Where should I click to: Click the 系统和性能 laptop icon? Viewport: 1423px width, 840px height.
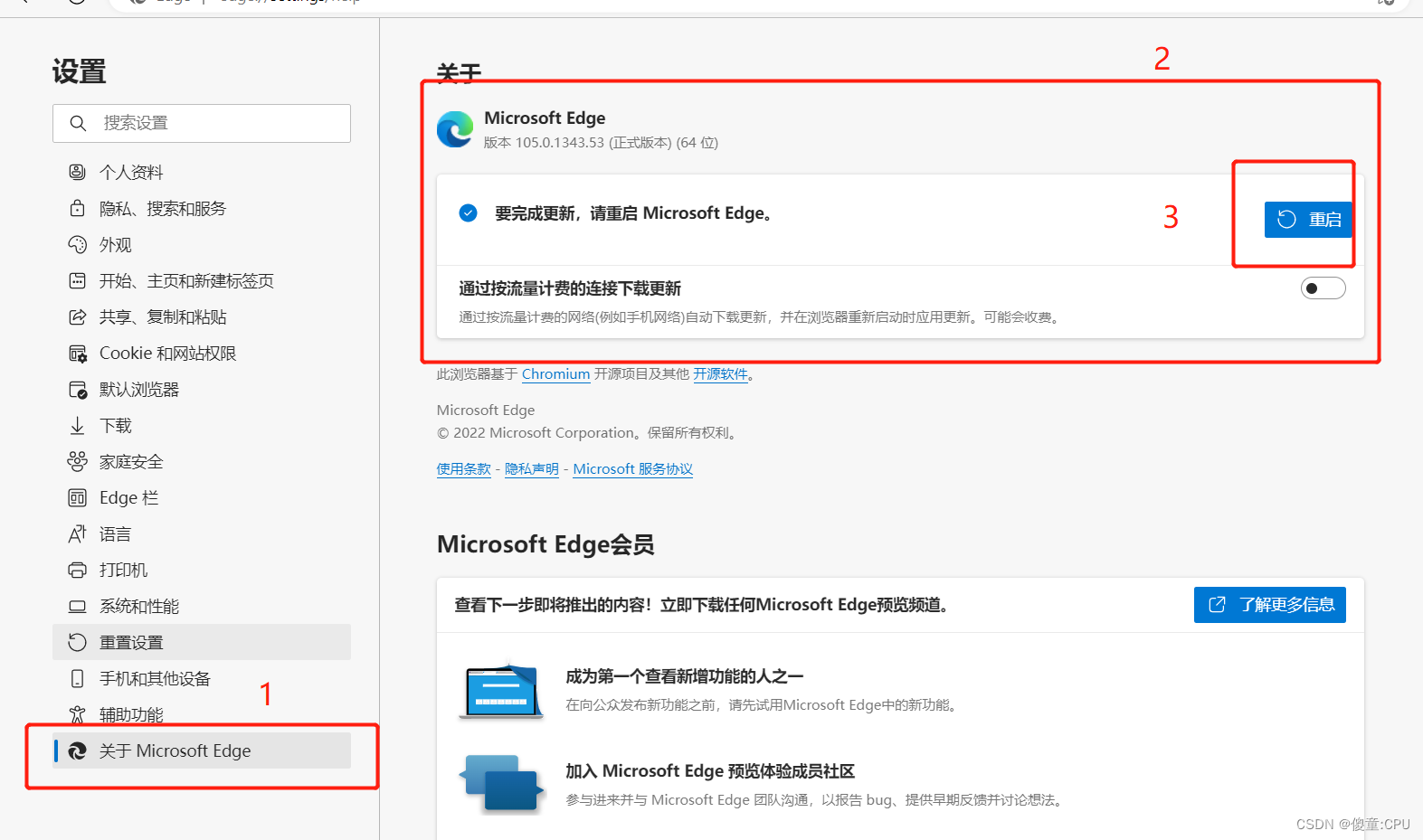pos(78,606)
